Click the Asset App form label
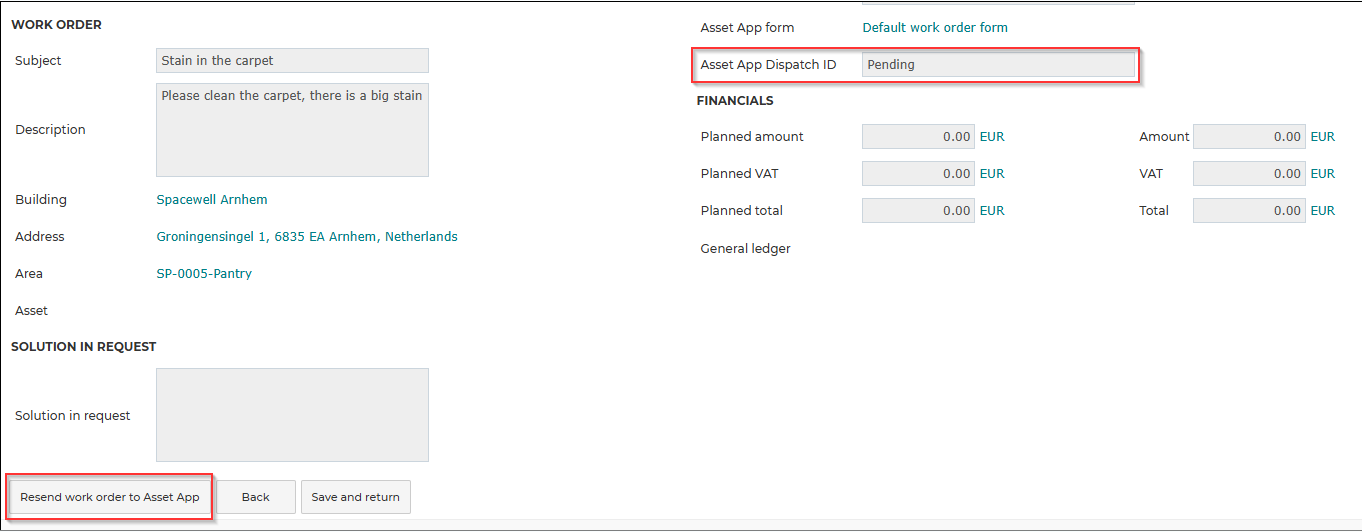The height and width of the screenshot is (532, 1362). [x=748, y=28]
